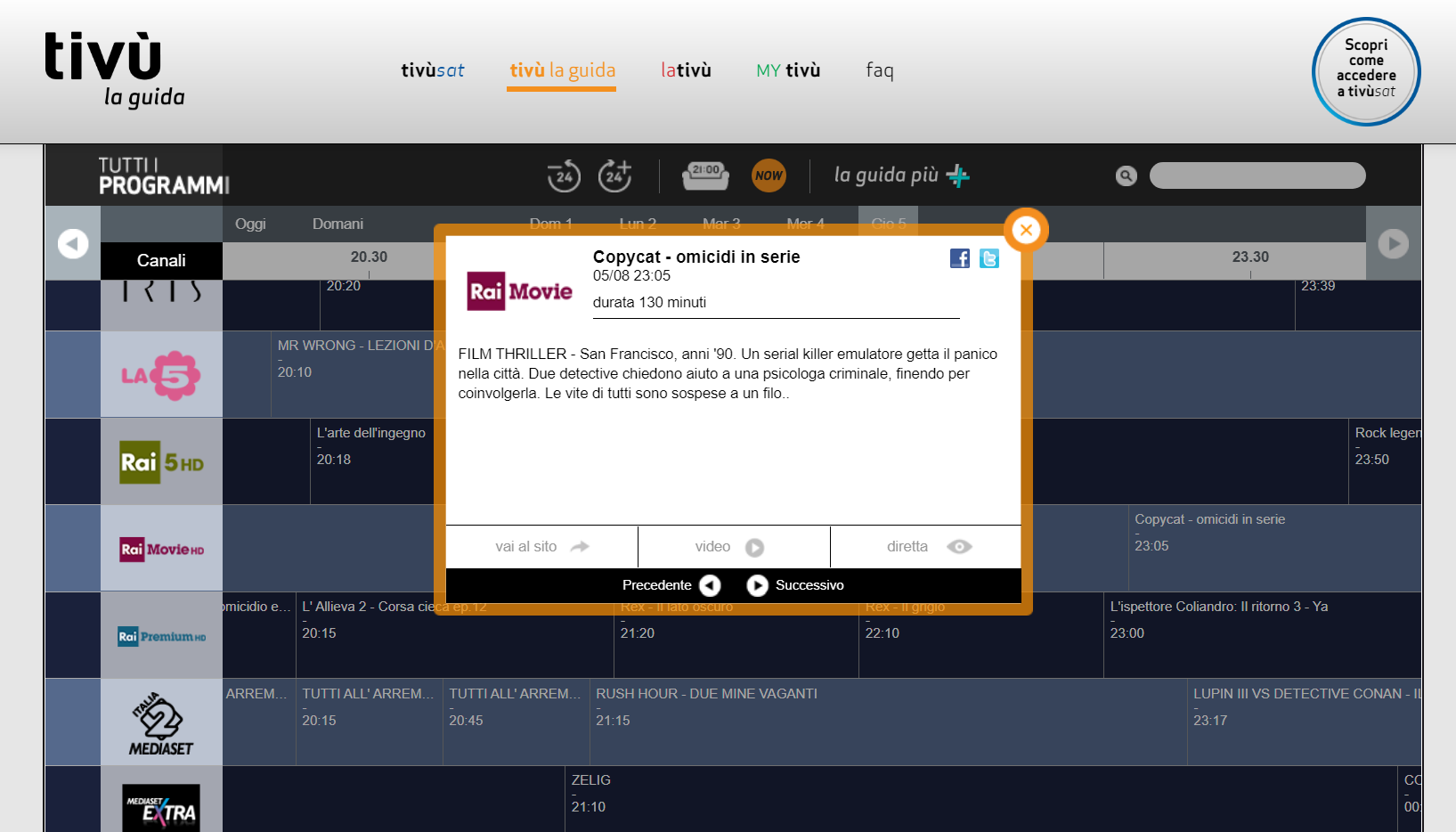
Task: Click the Rai Movie logo in popup
Action: [x=520, y=291]
